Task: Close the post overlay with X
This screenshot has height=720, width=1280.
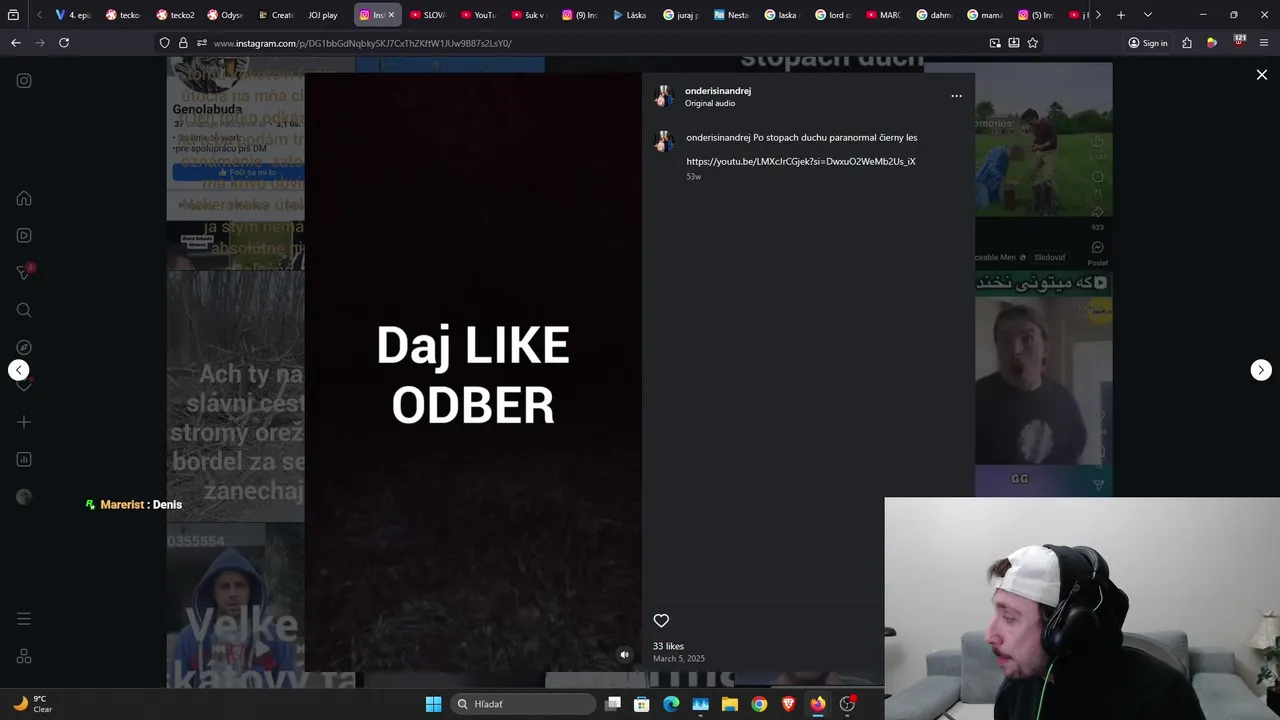Action: click(1262, 75)
